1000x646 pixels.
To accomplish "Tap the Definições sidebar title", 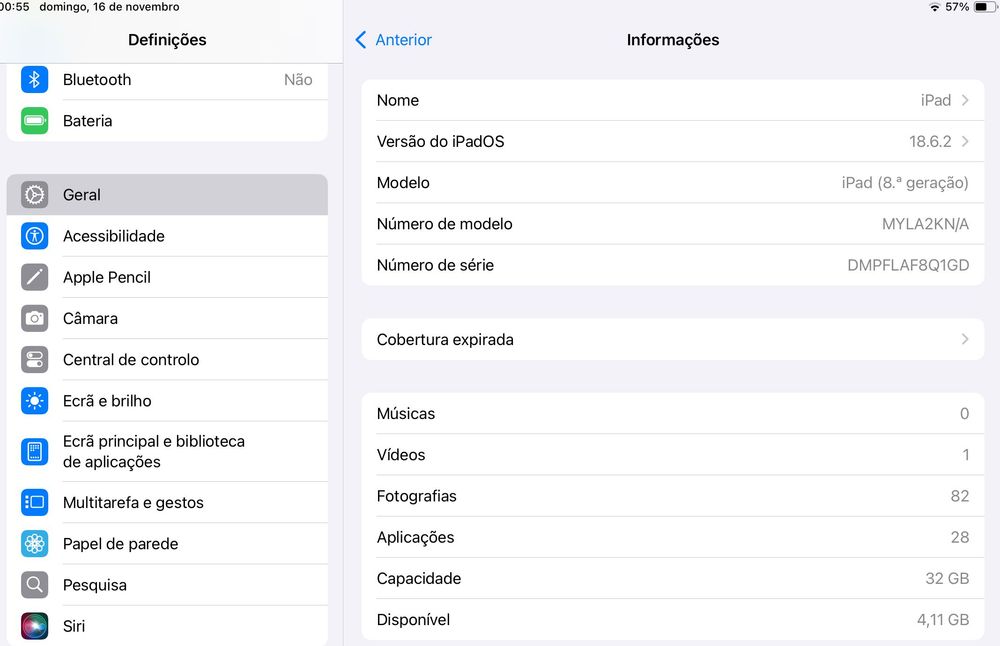I will 167,40.
